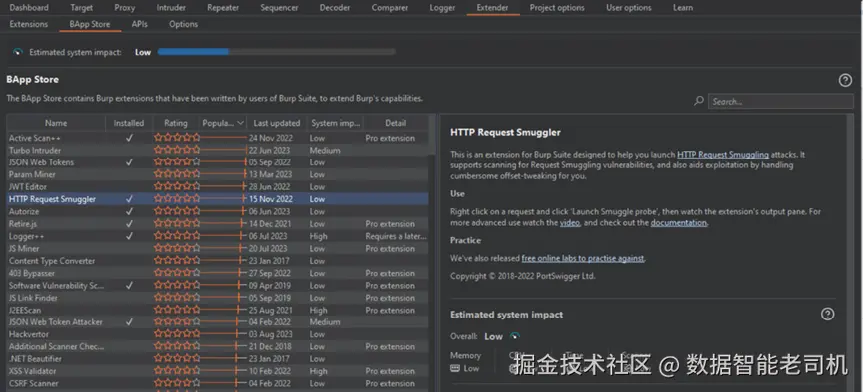863x392 pixels.
Task: Click the system impact progress bar
Action: [276, 52]
